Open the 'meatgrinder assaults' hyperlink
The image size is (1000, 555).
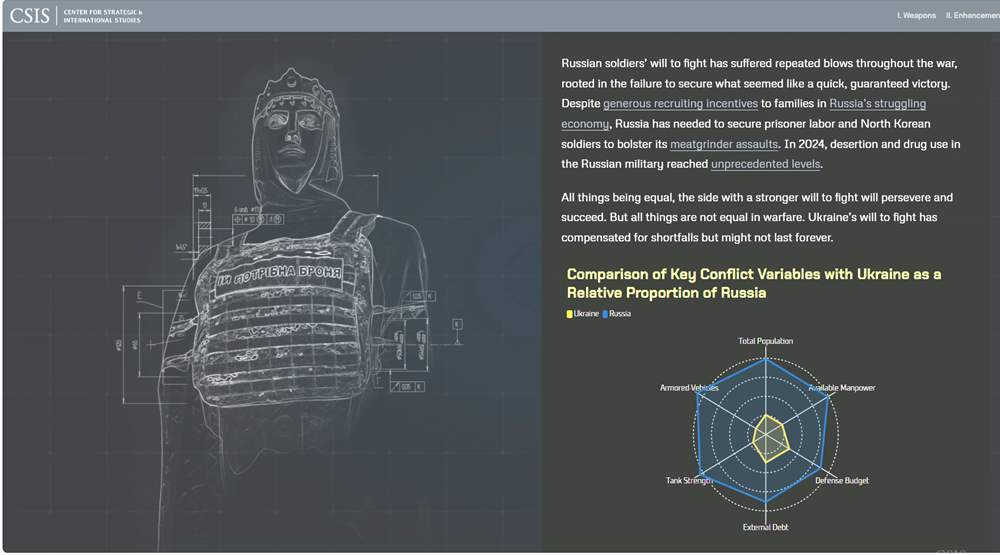coord(724,144)
